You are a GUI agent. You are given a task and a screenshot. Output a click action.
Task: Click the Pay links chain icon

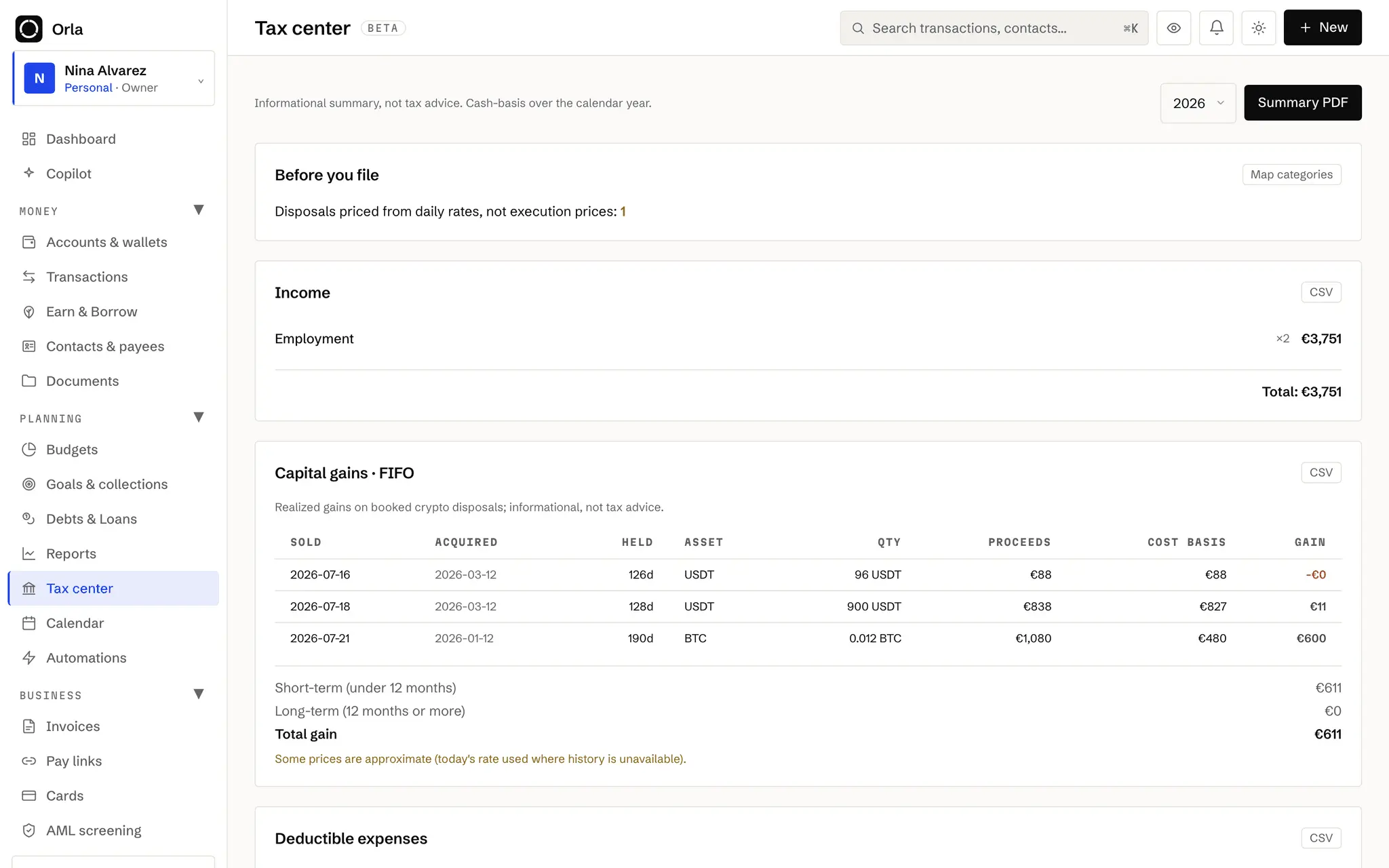[28, 761]
